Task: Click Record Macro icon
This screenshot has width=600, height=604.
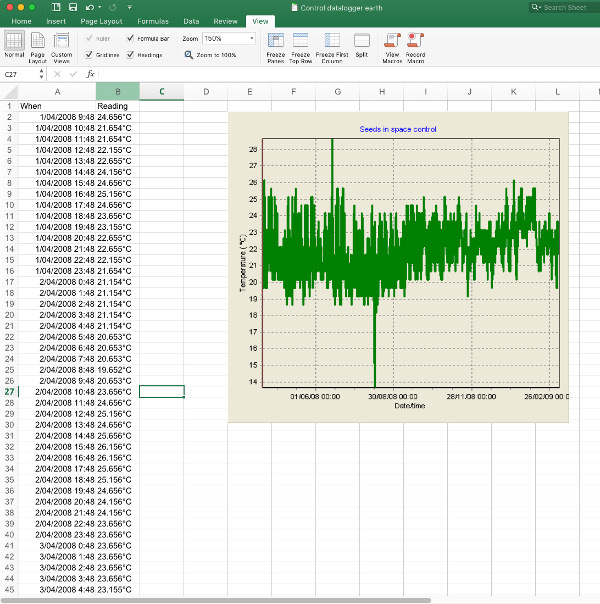Action: pyautogui.click(x=416, y=40)
